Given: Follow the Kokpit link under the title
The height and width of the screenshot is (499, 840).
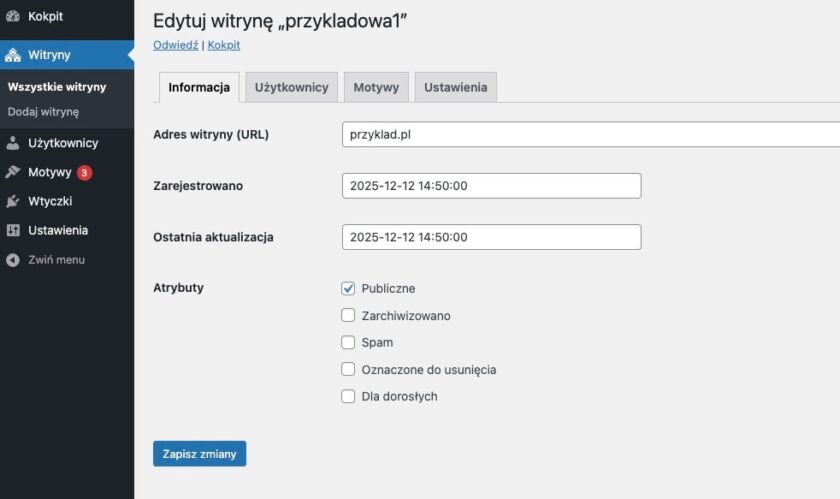Looking at the screenshot, I should pos(224,45).
